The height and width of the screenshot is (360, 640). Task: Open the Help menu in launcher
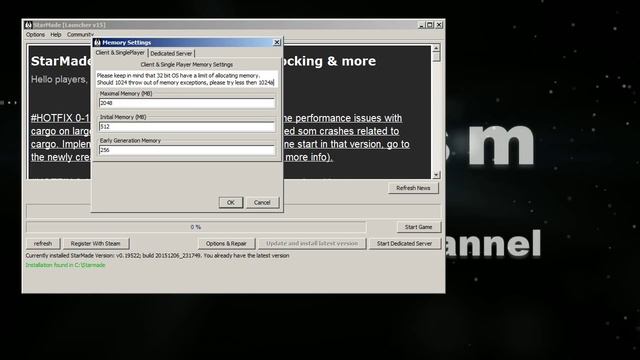(x=56, y=35)
